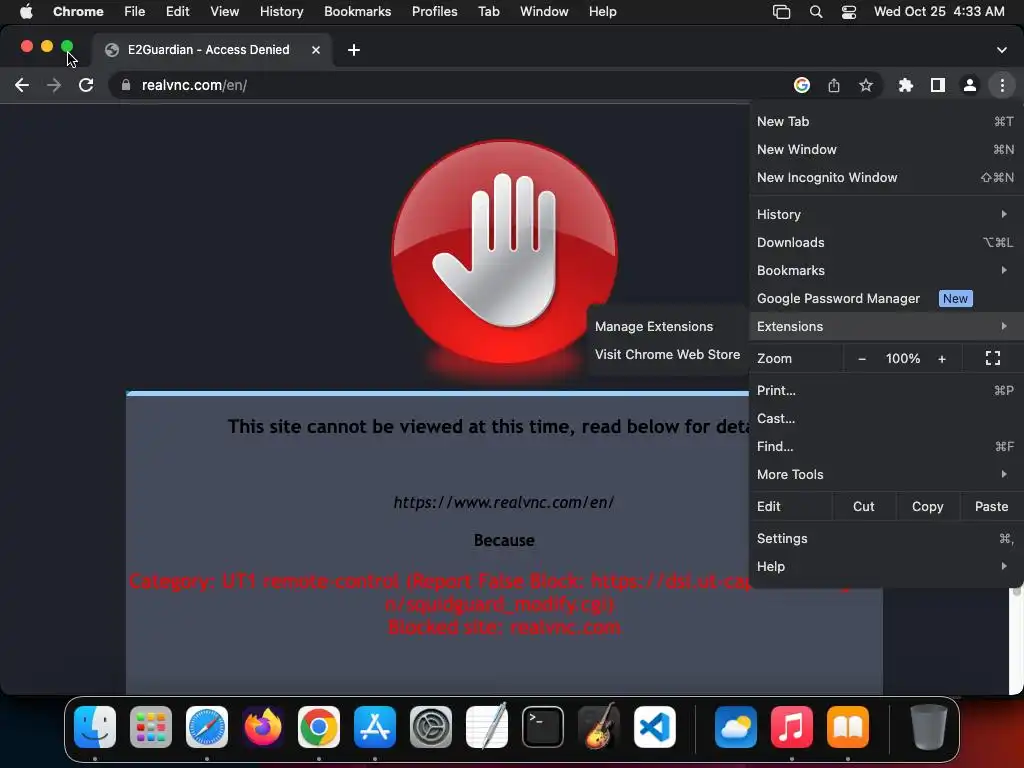Click the forward navigation arrow
1024x768 pixels.
coord(54,85)
